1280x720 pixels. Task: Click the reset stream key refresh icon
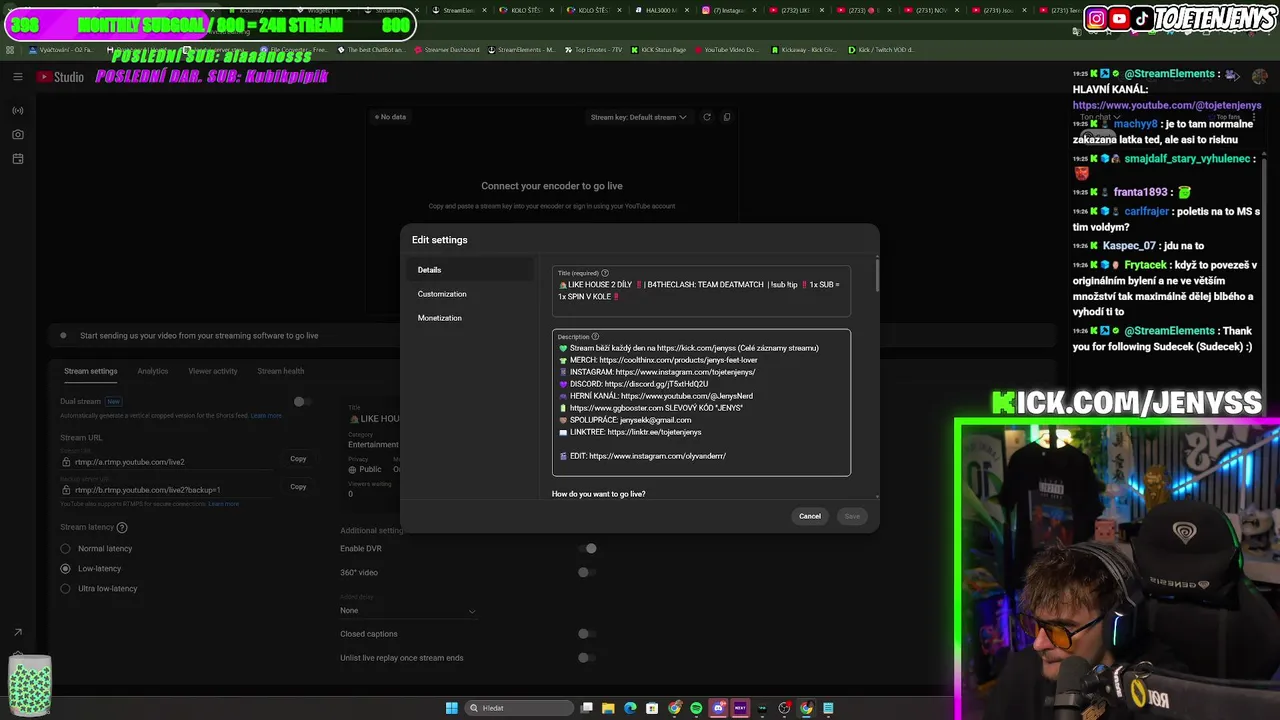point(706,117)
